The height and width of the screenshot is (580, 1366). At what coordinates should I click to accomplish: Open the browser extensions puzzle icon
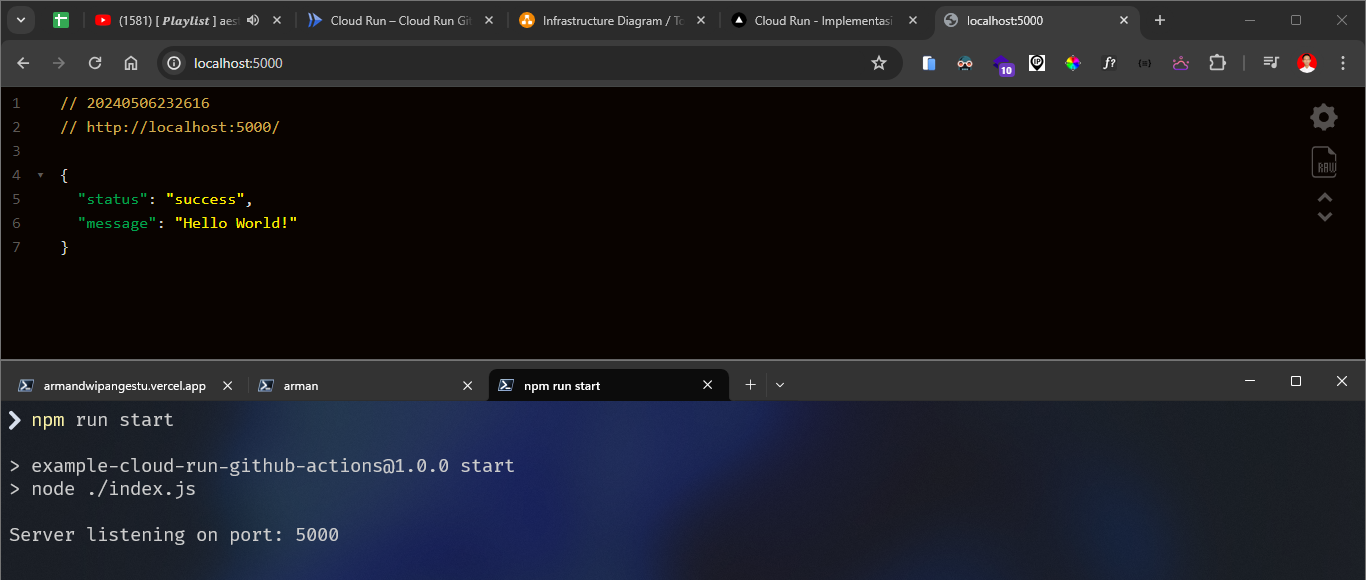click(1217, 62)
